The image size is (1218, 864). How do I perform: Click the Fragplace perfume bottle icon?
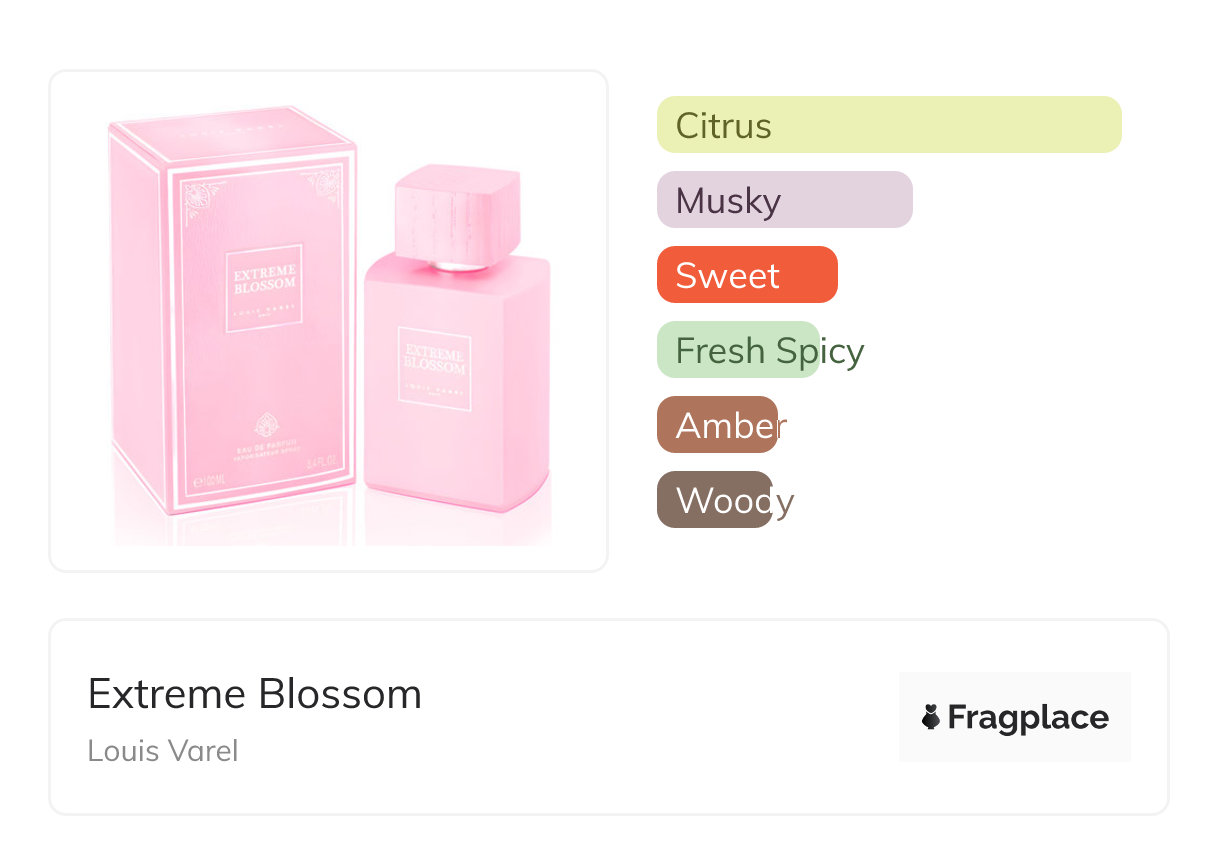(931, 717)
